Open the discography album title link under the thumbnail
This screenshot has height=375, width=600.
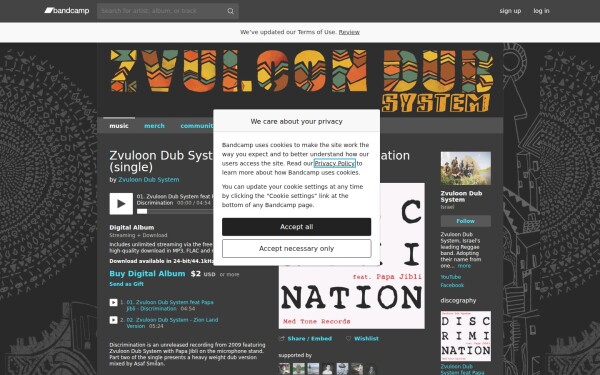462,369
